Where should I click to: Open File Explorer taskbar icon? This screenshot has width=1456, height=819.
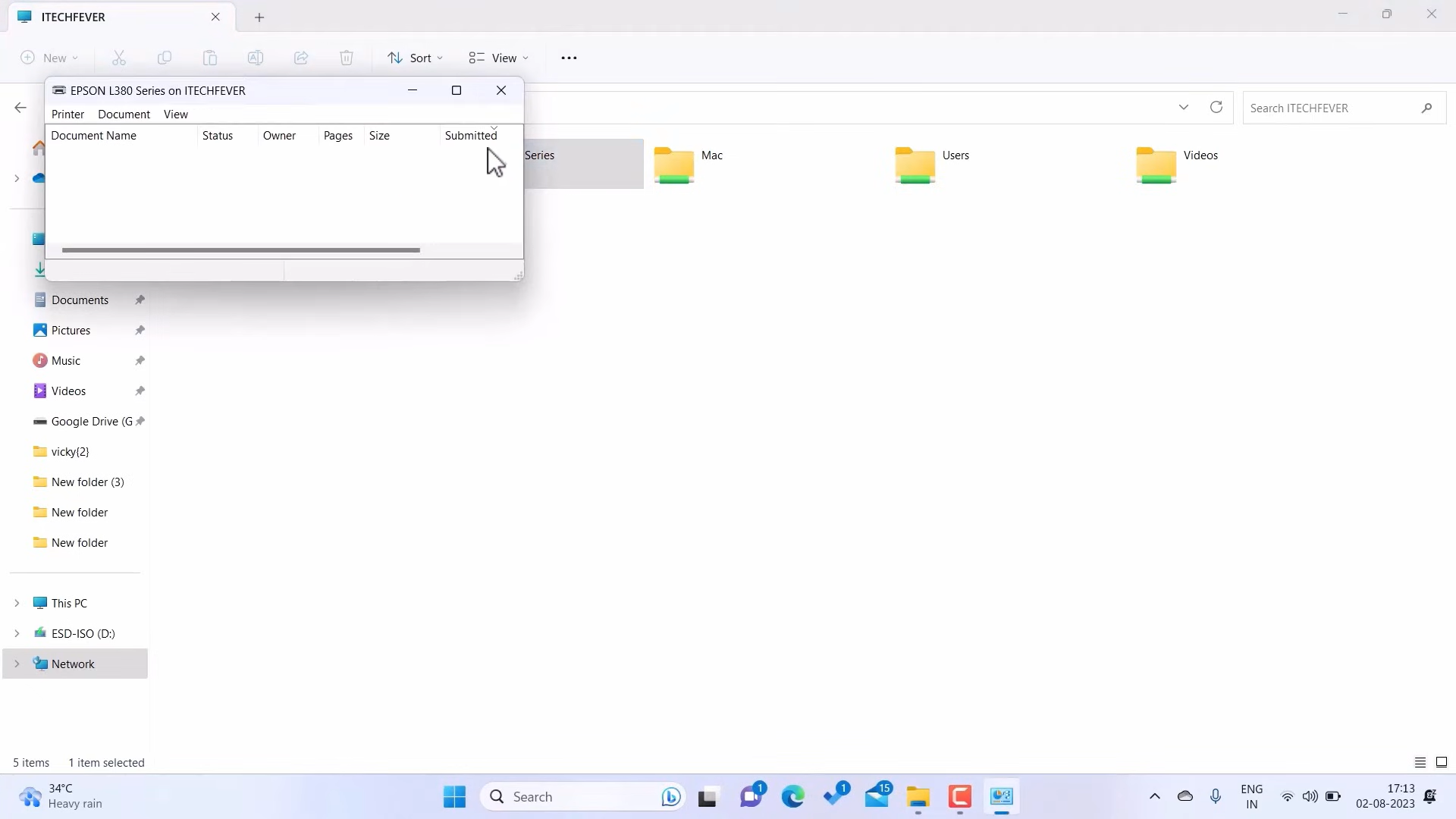point(918,796)
